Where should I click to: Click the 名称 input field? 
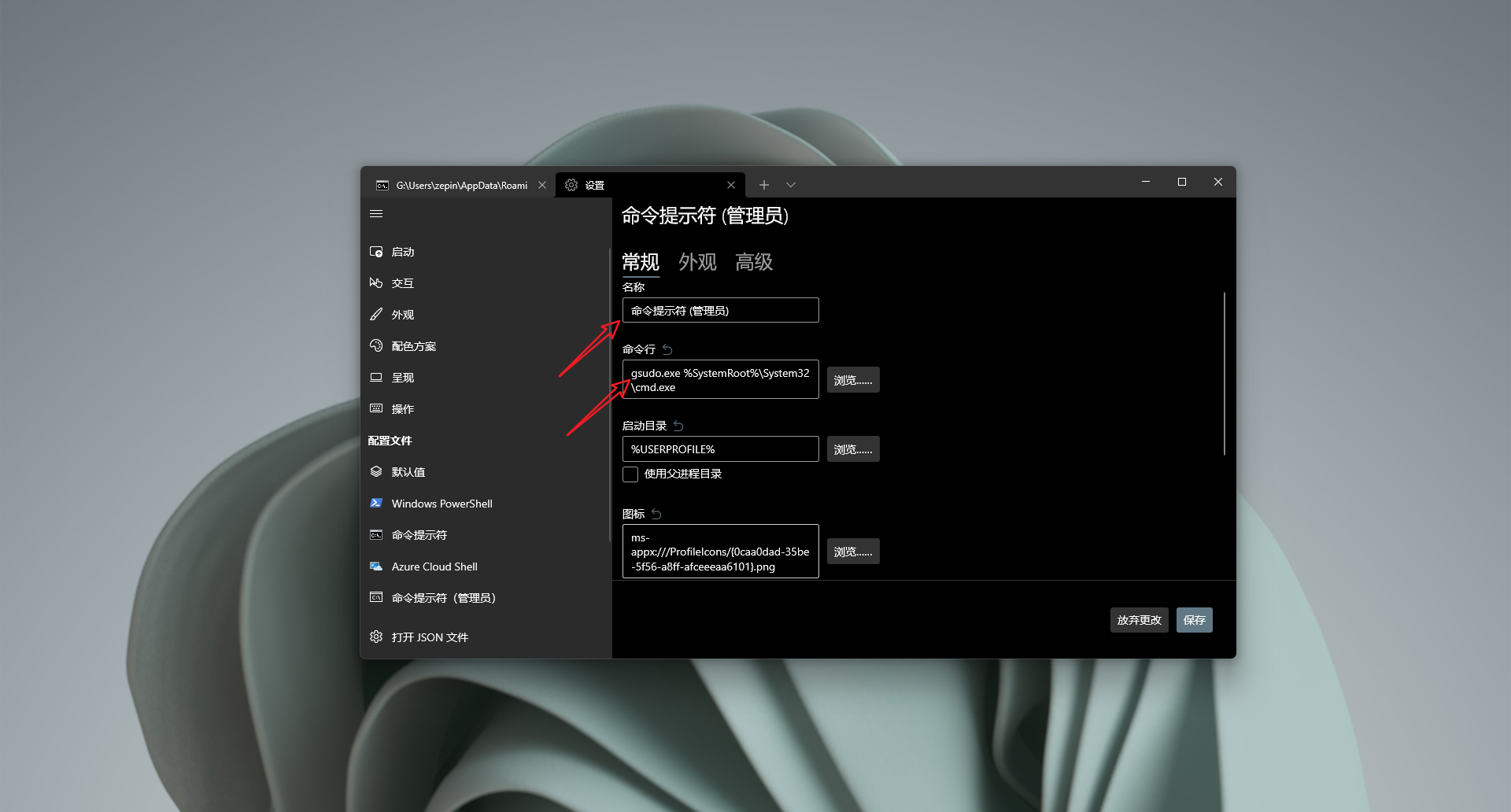tap(720, 310)
